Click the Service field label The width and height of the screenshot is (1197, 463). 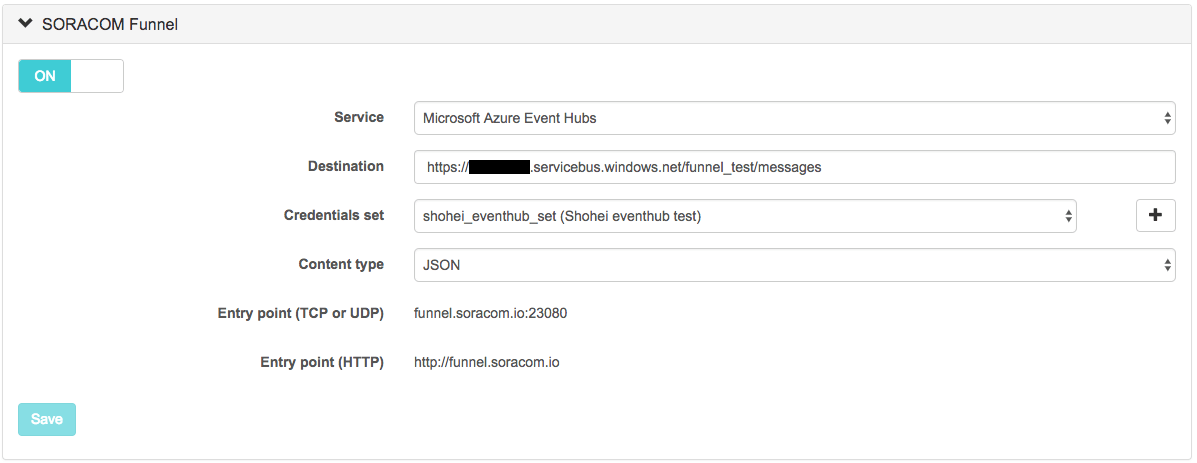(x=358, y=117)
